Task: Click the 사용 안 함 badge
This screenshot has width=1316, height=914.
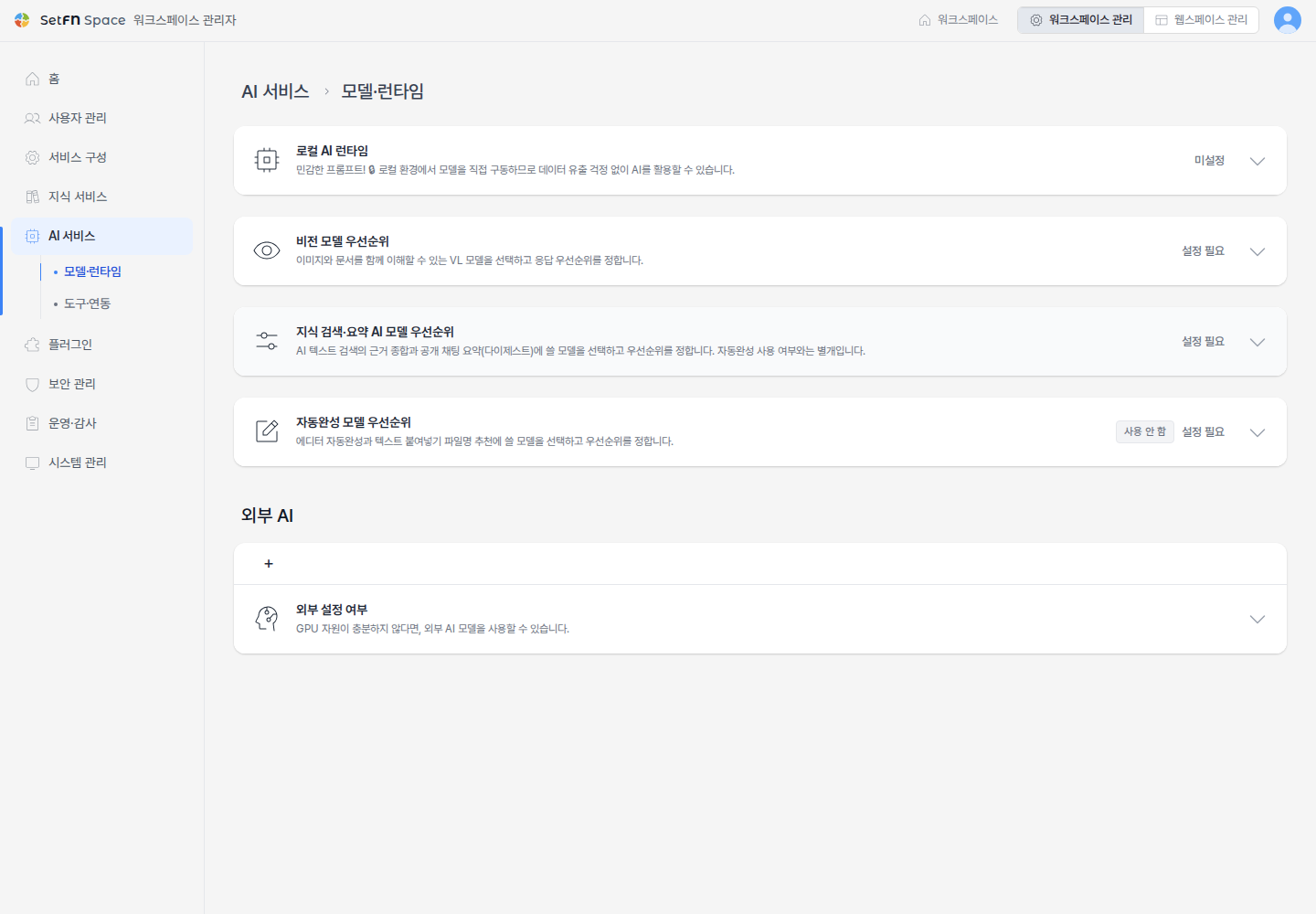Action: (1145, 431)
